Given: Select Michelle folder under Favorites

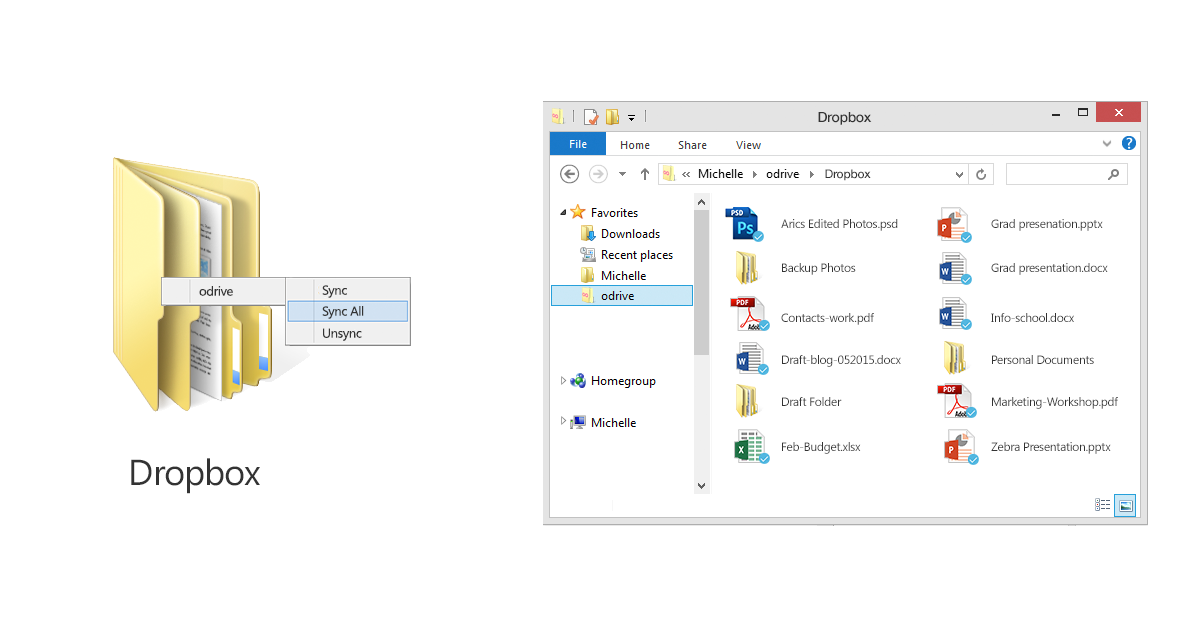Looking at the screenshot, I should 623,275.
